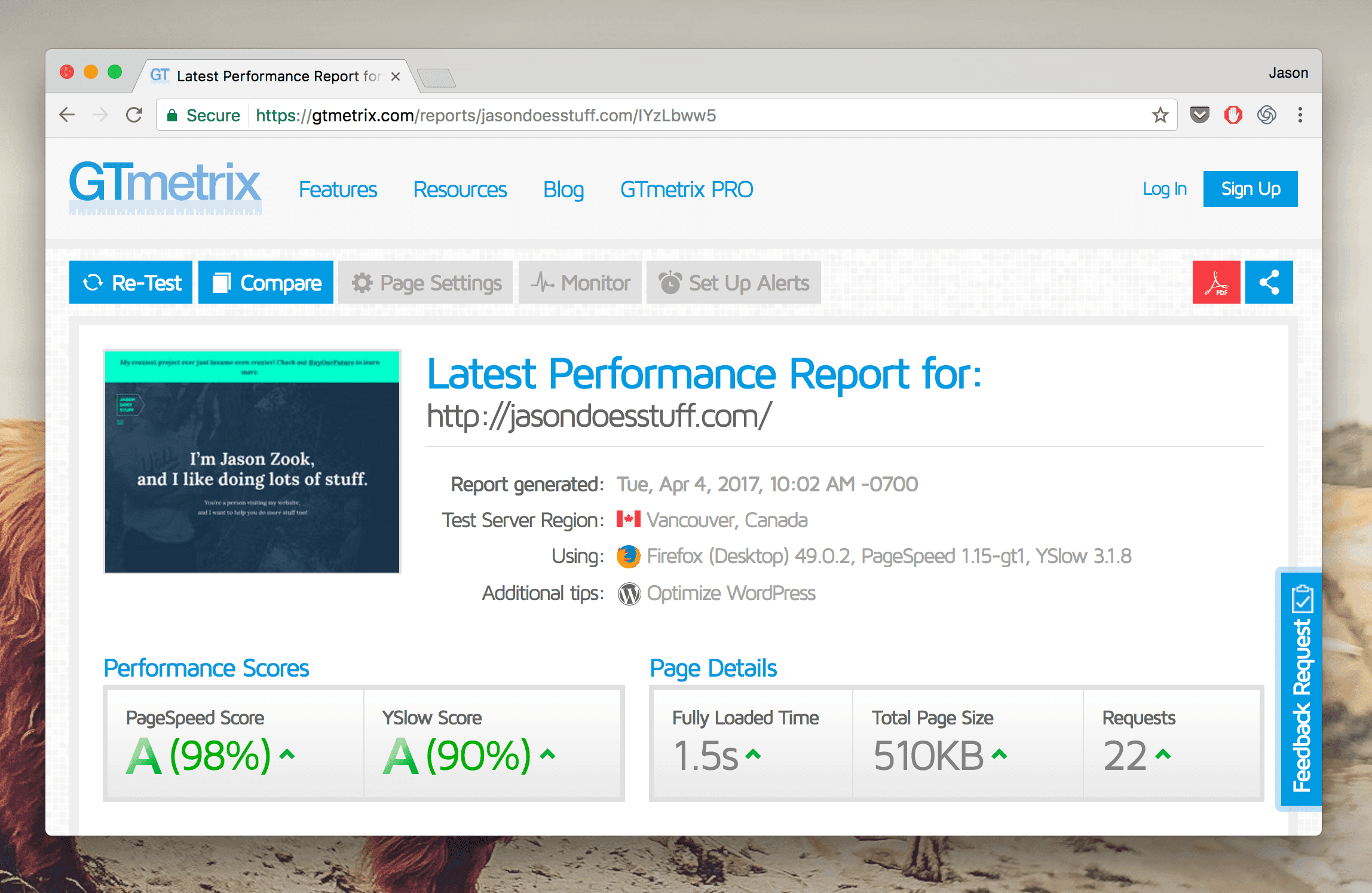Download the PDF report icon
The height and width of the screenshot is (893, 1372).
click(x=1216, y=282)
